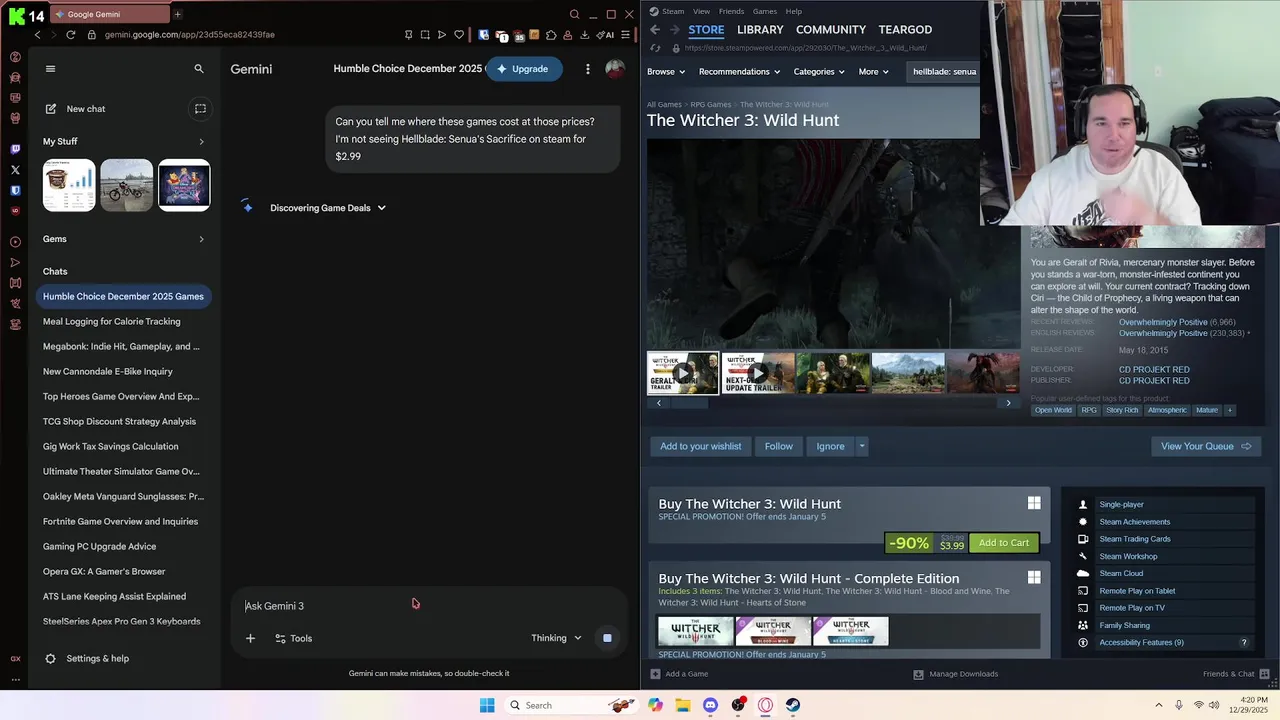Open a new tab with the plus button

pyautogui.click(x=177, y=14)
